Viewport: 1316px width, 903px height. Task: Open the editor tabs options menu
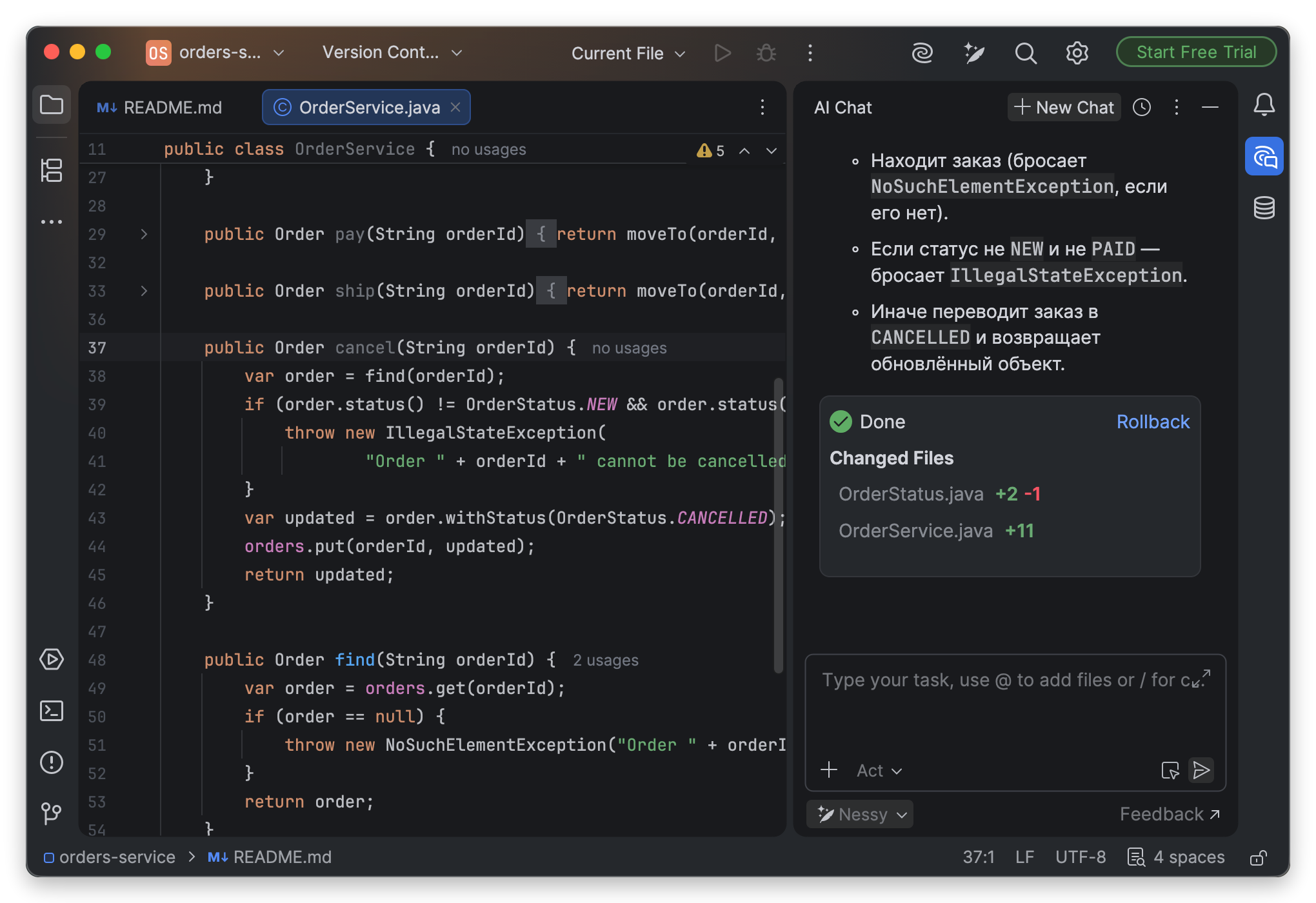click(763, 107)
